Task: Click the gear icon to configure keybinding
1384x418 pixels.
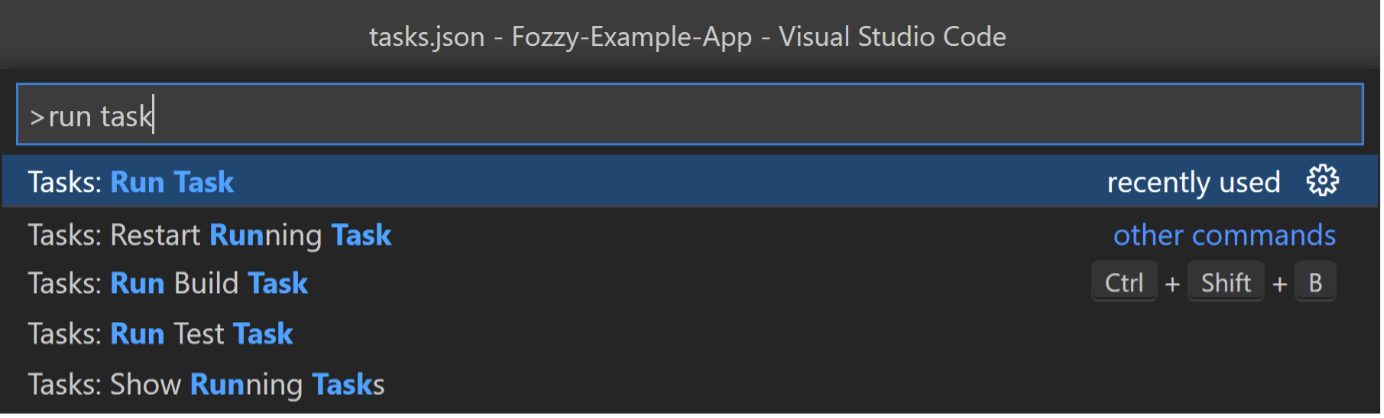Action: tap(1322, 181)
